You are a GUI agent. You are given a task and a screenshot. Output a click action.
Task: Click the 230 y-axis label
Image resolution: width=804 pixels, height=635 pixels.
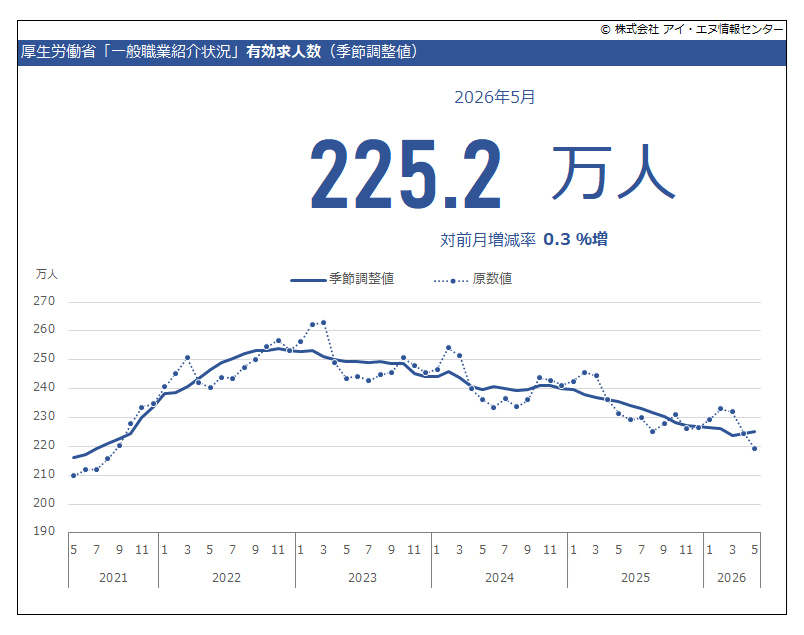[44, 416]
